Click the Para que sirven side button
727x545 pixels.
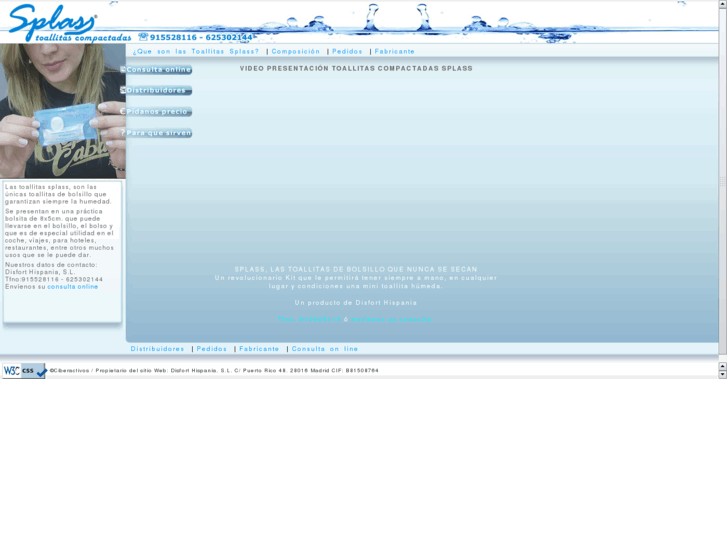click(x=156, y=133)
